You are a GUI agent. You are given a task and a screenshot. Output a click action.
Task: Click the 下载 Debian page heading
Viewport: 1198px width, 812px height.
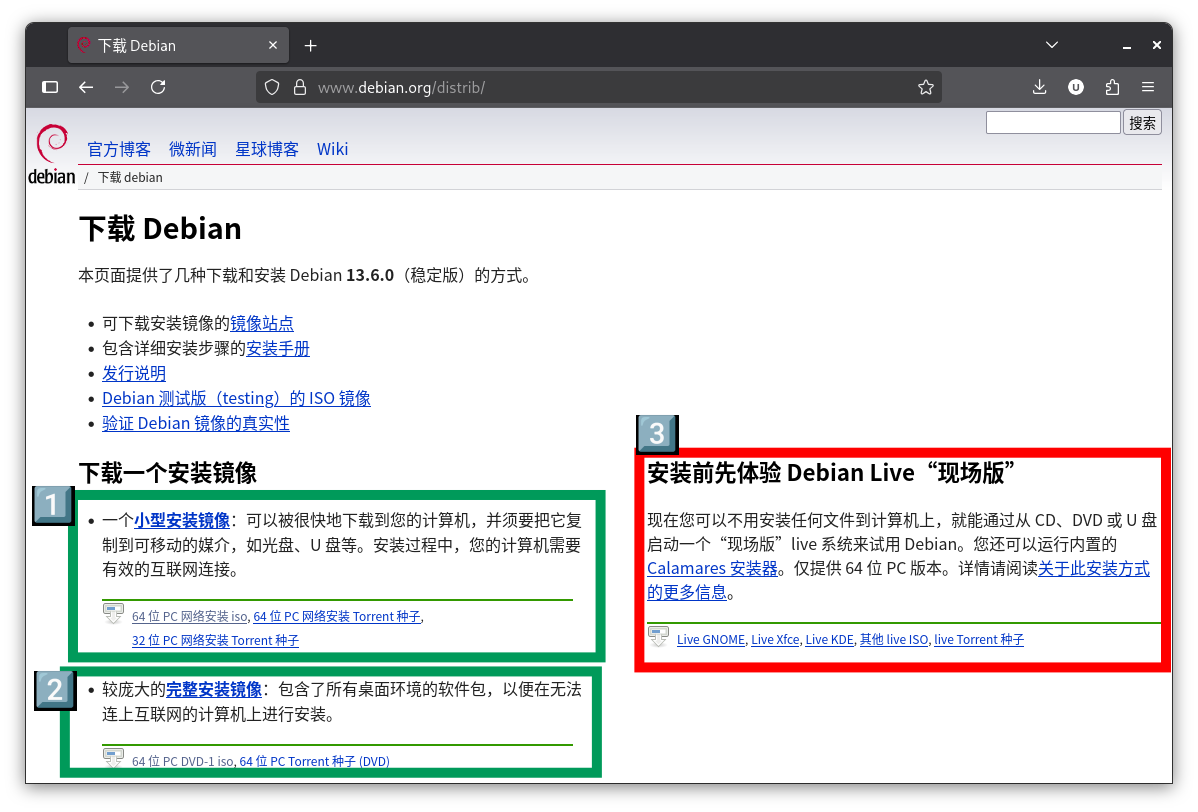(x=160, y=228)
